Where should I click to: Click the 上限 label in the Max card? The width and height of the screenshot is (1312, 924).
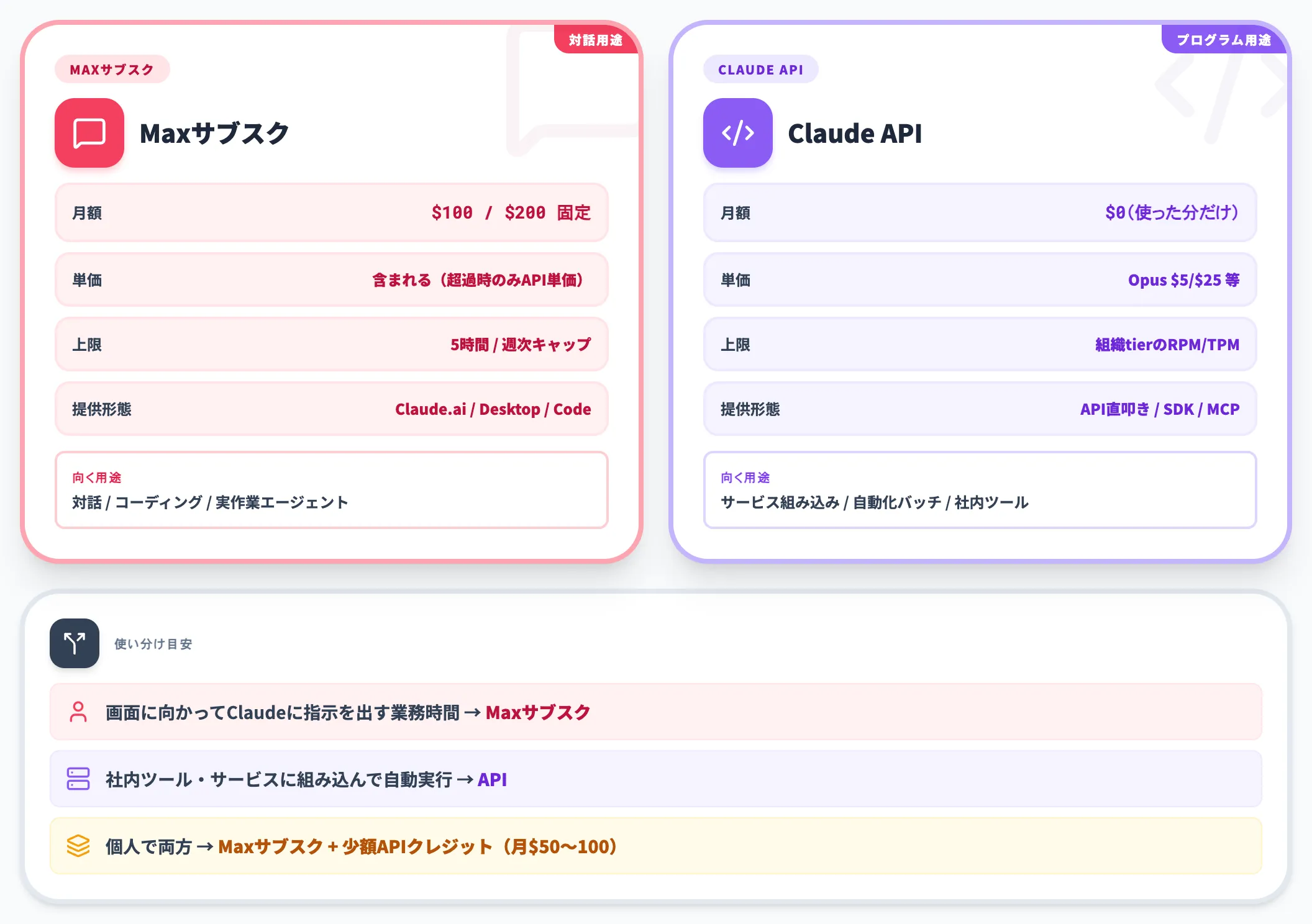(87, 345)
